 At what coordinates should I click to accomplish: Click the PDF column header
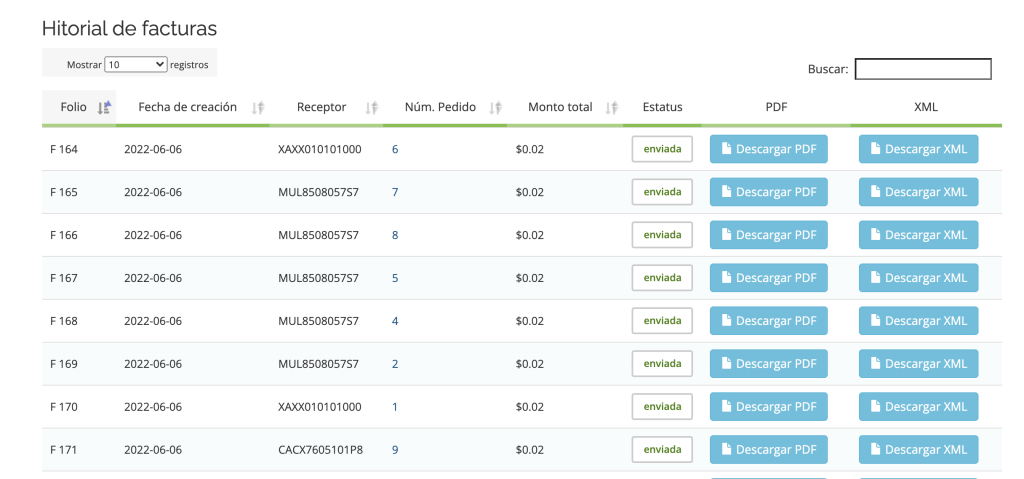pos(776,107)
